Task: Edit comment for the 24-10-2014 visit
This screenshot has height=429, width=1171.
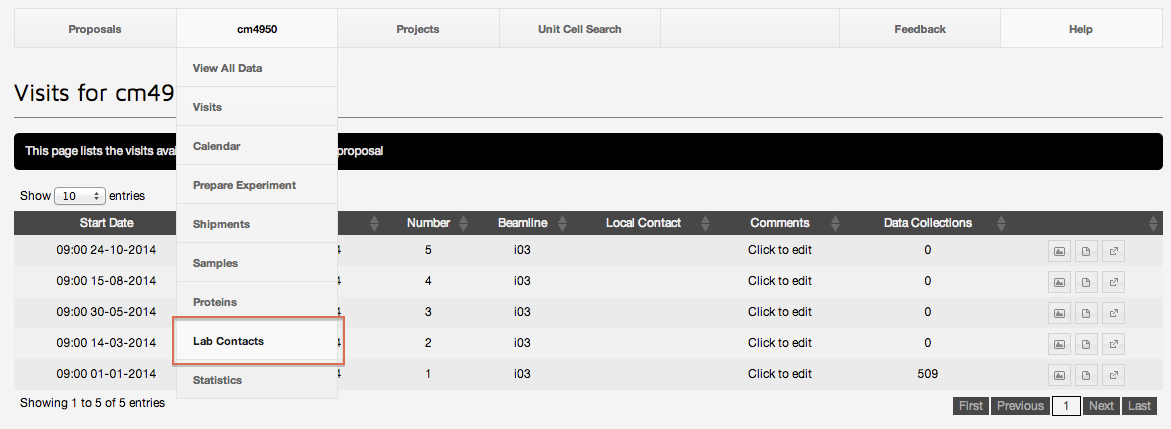Action: pyautogui.click(x=779, y=251)
